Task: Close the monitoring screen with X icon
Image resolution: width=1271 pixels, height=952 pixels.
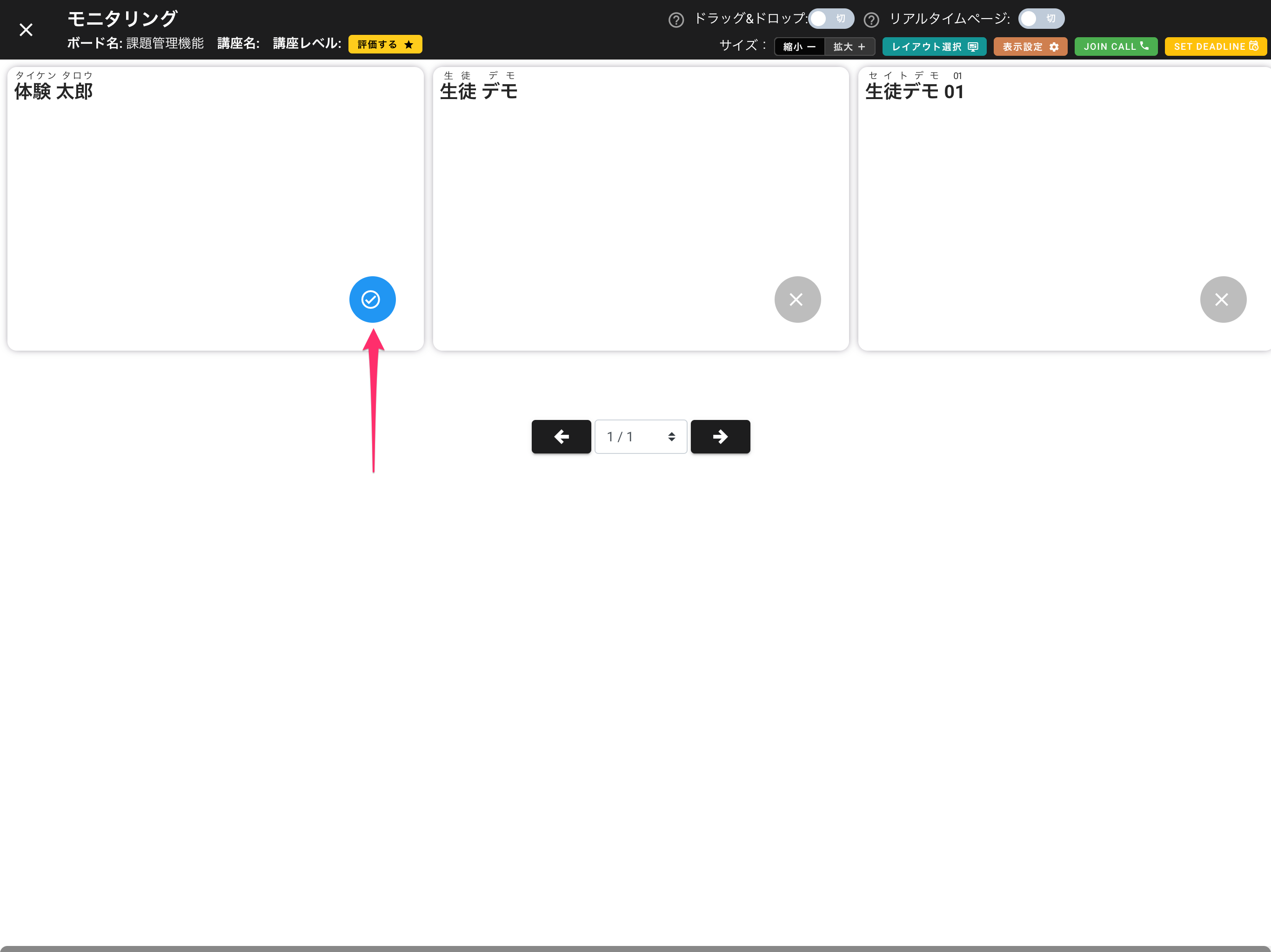Action: click(x=26, y=30)
